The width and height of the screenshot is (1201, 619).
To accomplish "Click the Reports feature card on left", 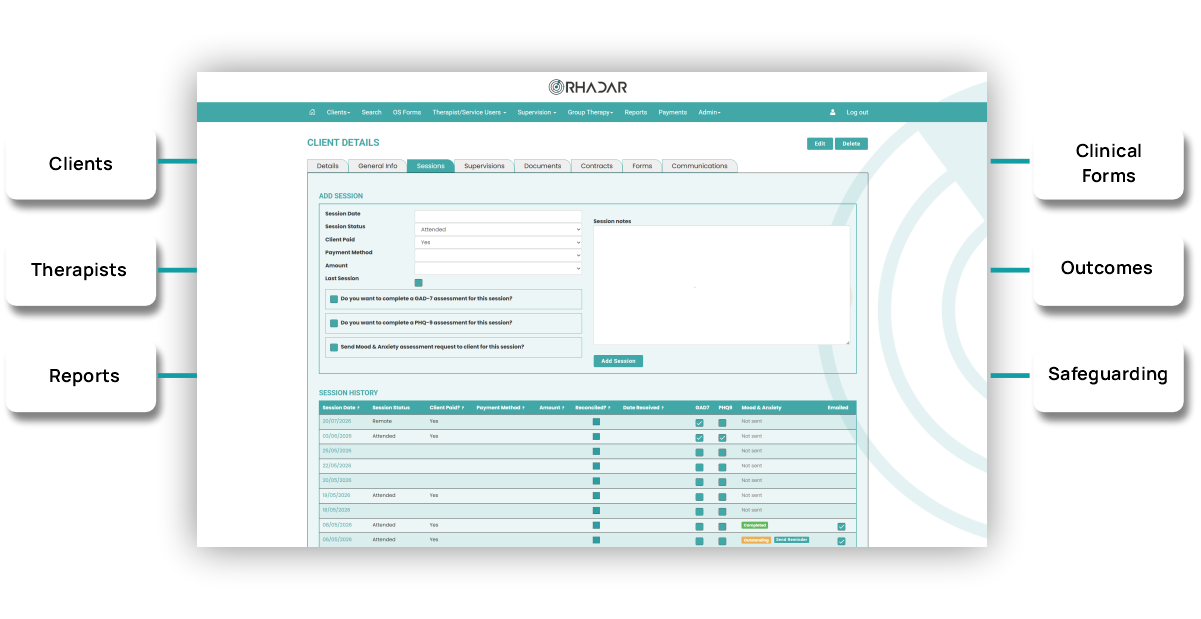I will [x=81, y=376].
